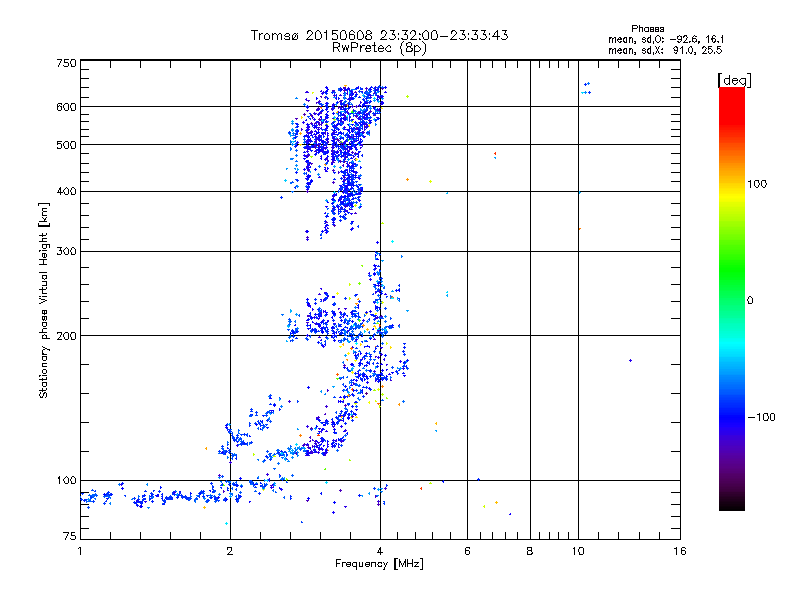
Task: Click the x-axis "6" tick label
Action: tap(467, 551)
